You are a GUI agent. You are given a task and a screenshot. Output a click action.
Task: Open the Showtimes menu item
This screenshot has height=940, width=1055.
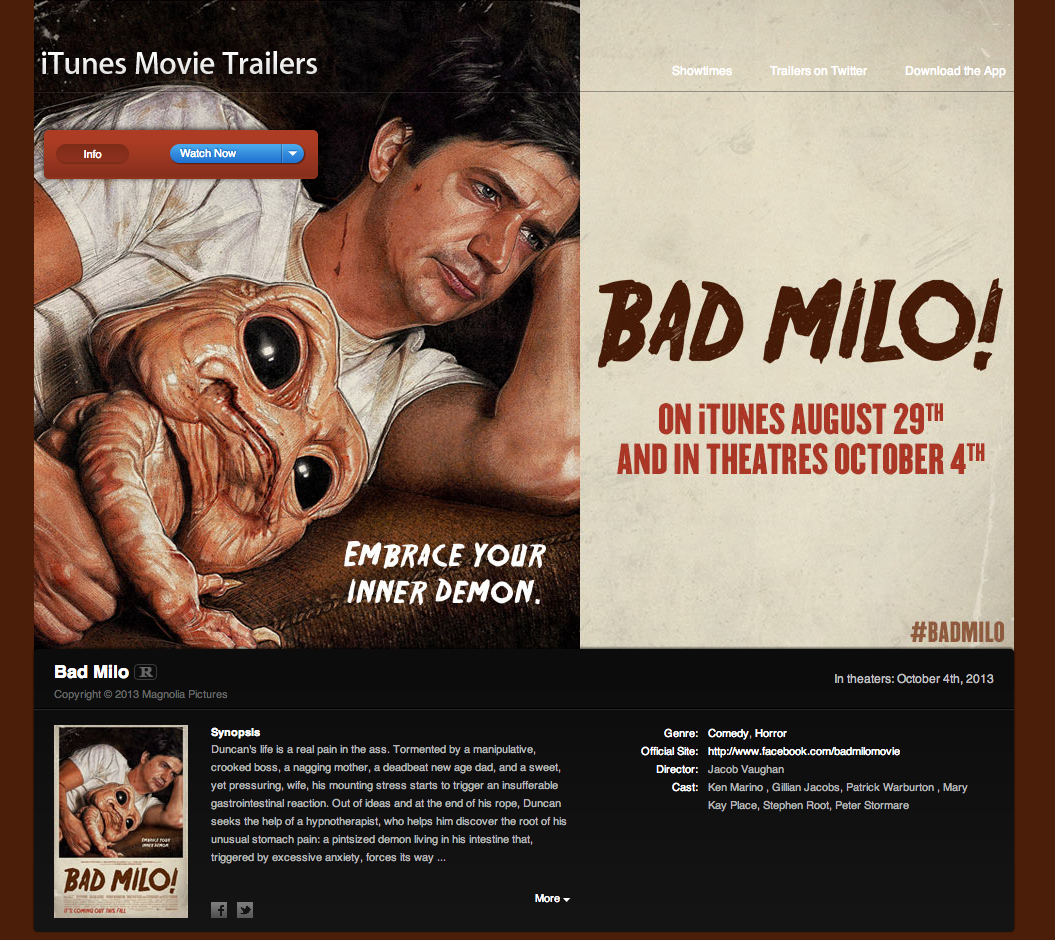pyautogui.click(x=702, y=71)
